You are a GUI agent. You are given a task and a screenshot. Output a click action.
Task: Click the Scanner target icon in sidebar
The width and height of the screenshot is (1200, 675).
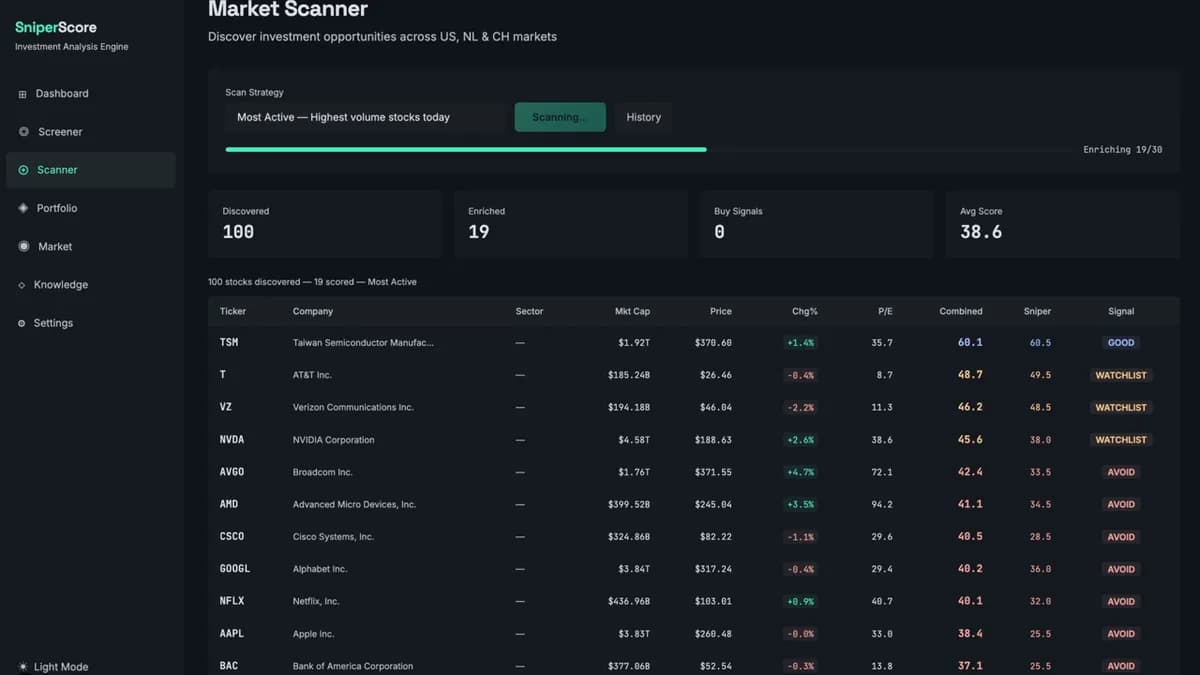(x=24, y=170)
